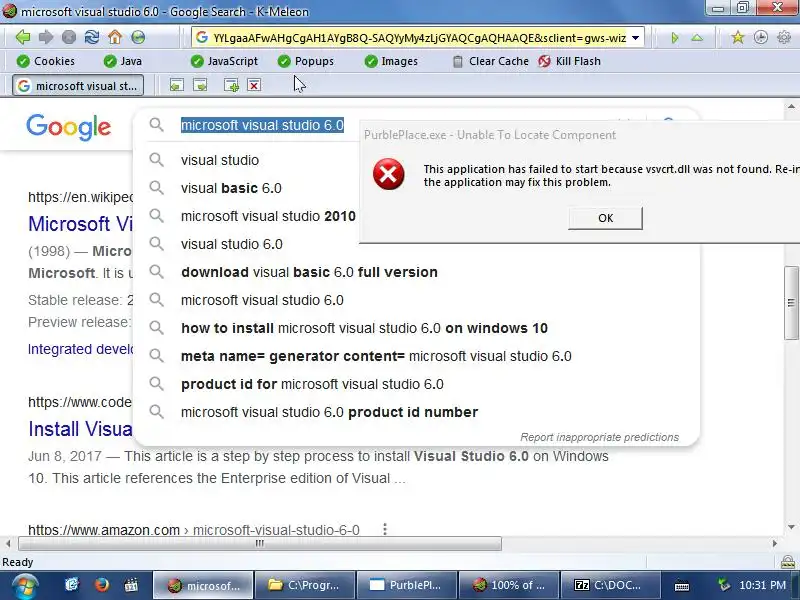
Task: Open the Home page icon
Action: 115,37
